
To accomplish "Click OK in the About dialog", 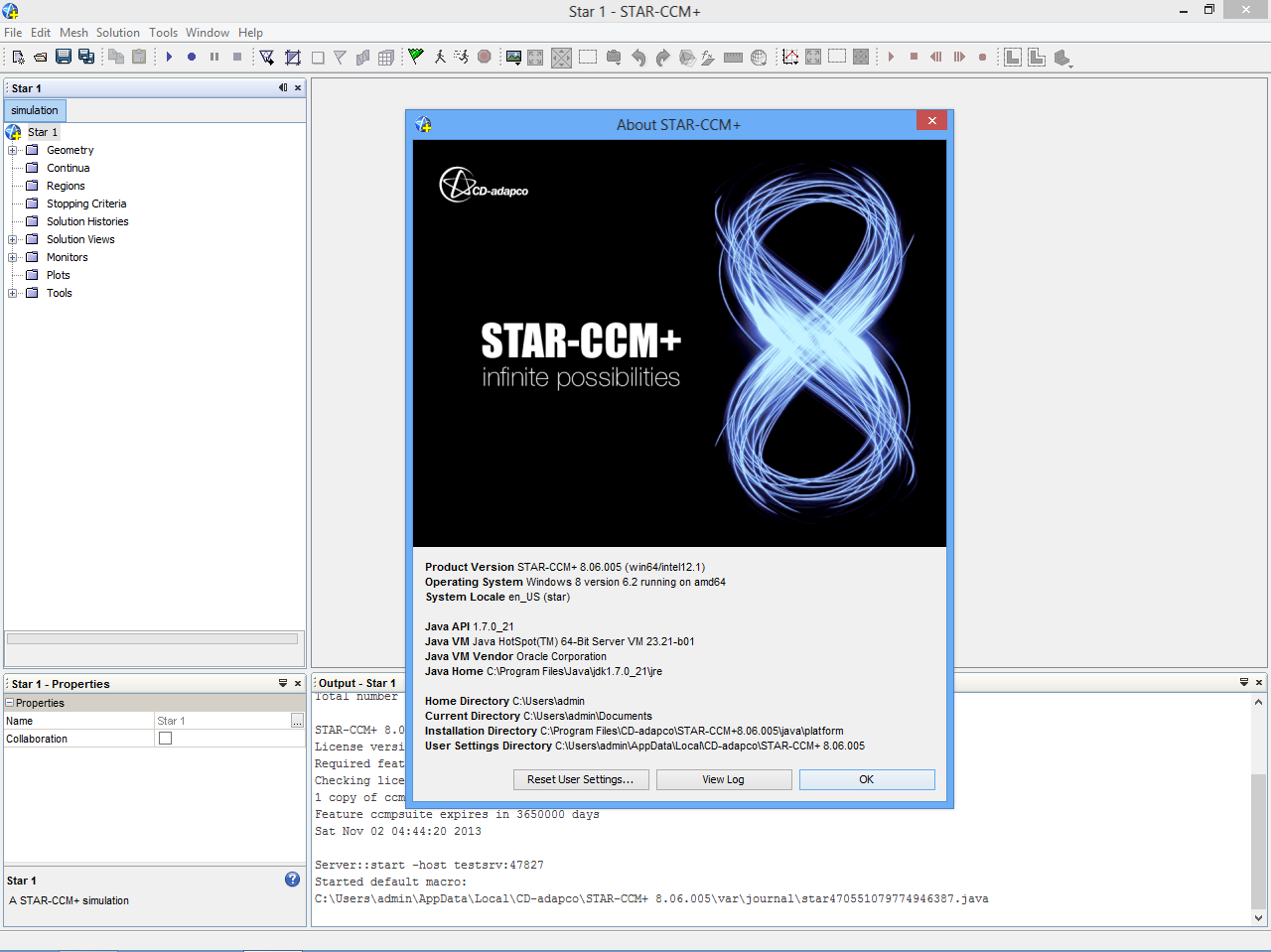I will (867, 779).
